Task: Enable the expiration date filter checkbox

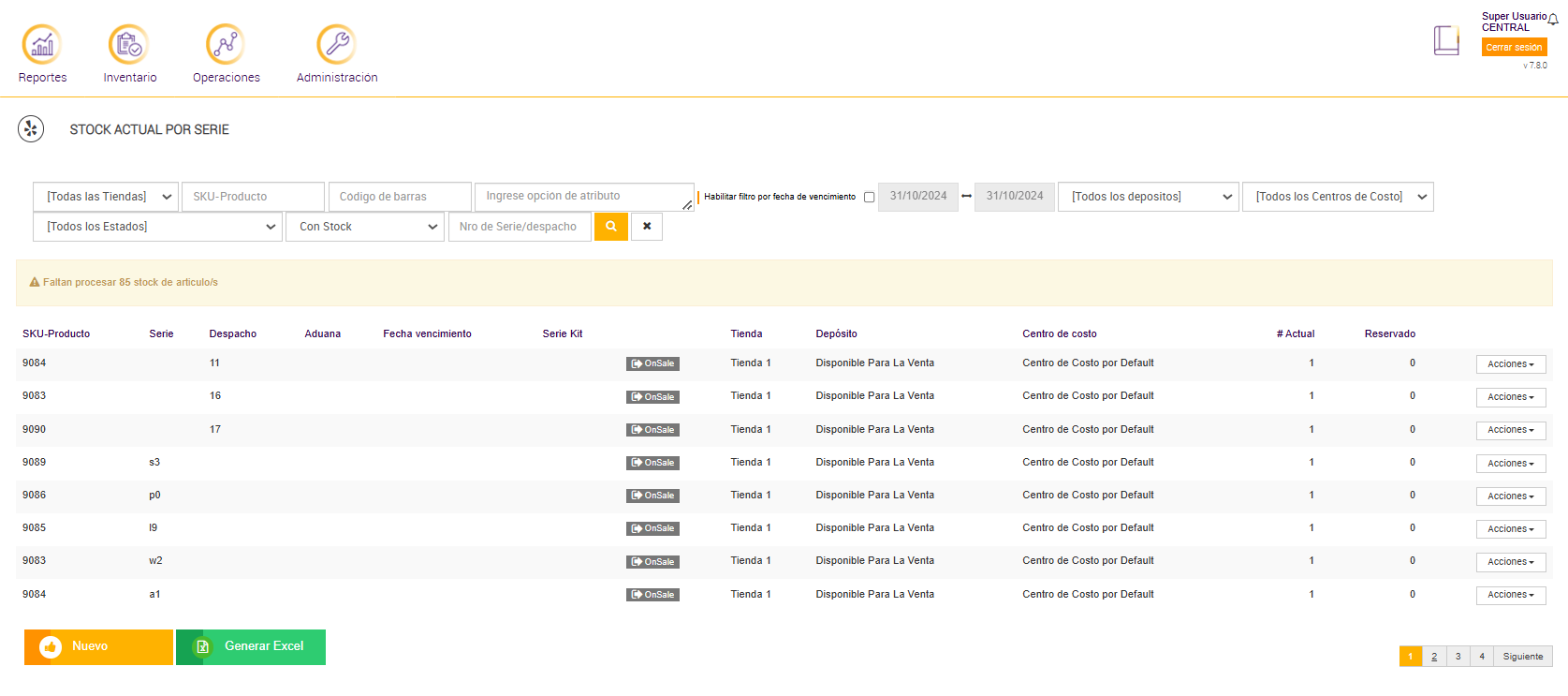Action: tap(869, 197)
